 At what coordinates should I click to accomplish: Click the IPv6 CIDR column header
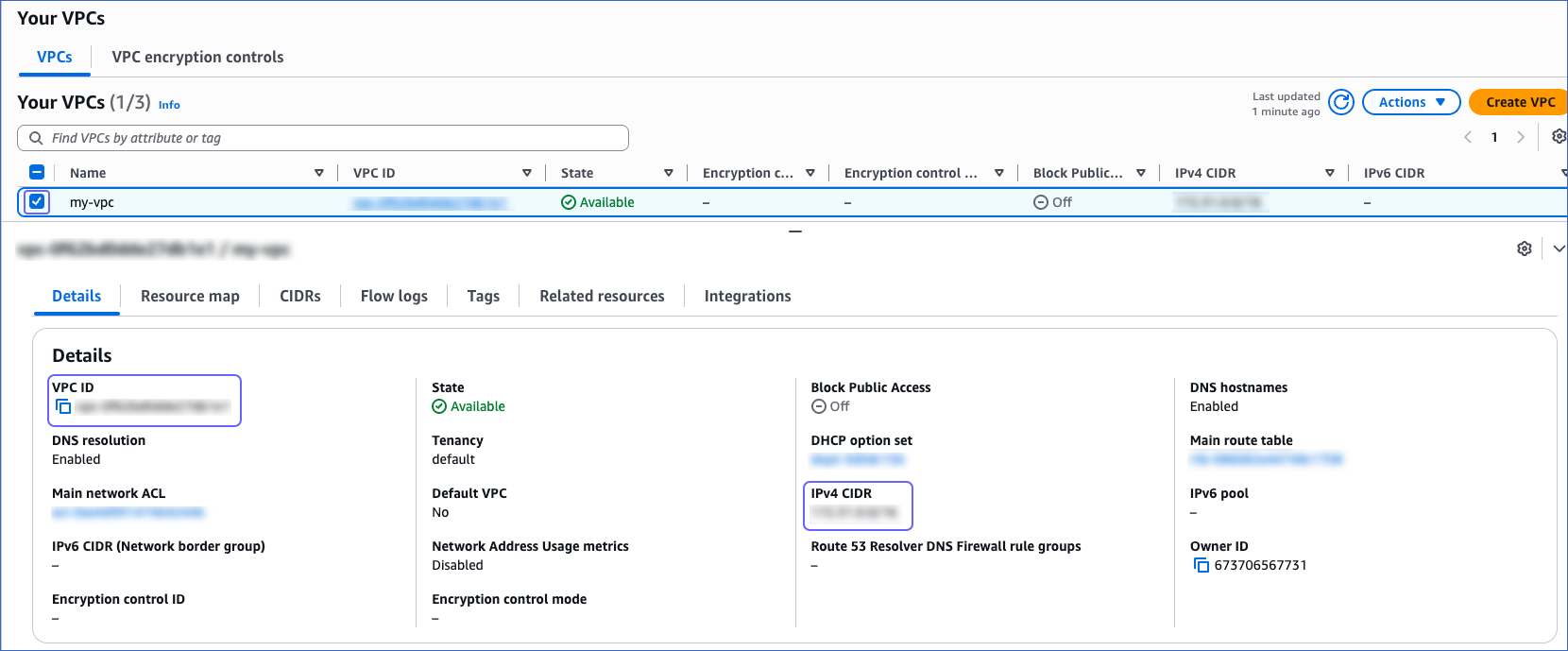tap(1394, 173)
